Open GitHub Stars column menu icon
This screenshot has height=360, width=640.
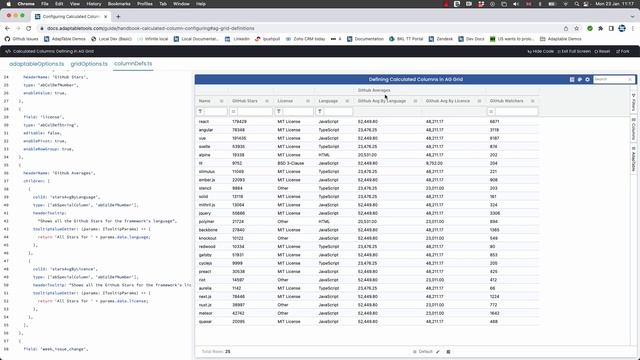(267, 101)
